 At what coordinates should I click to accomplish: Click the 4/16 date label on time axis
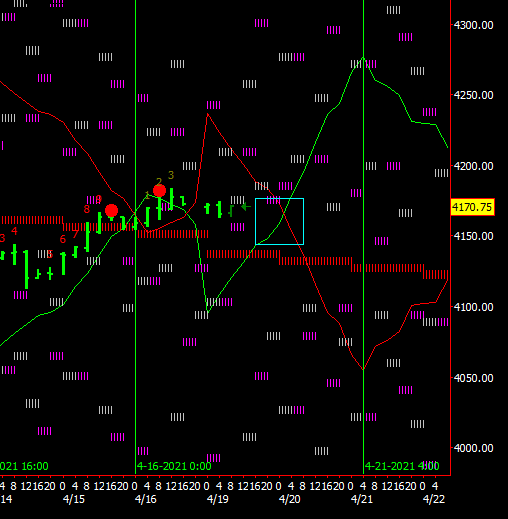pyautogui.click(x=146, y=499)
